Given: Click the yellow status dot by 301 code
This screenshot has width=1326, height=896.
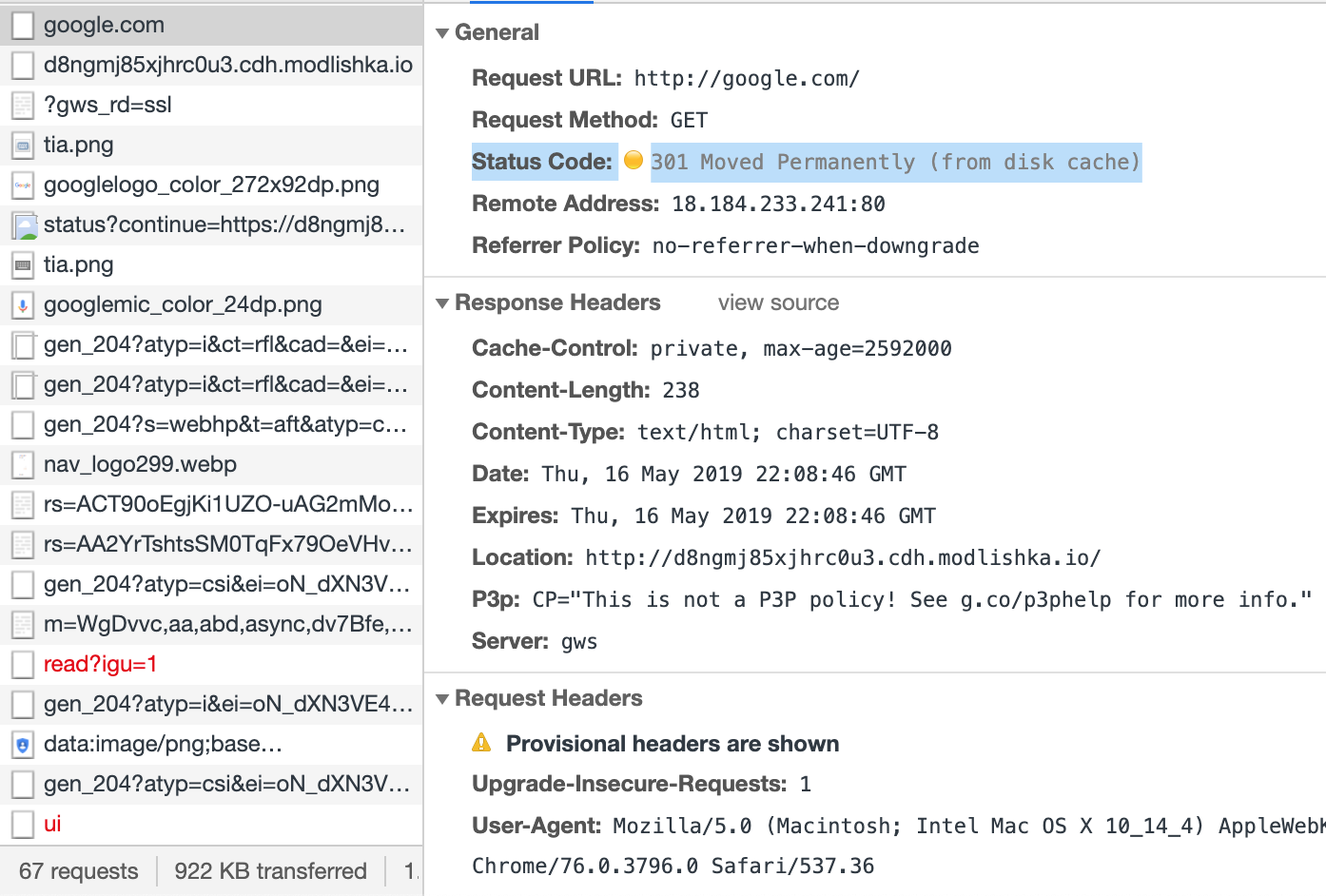Looking at the screenshot, I should click(x=634, y=161).
